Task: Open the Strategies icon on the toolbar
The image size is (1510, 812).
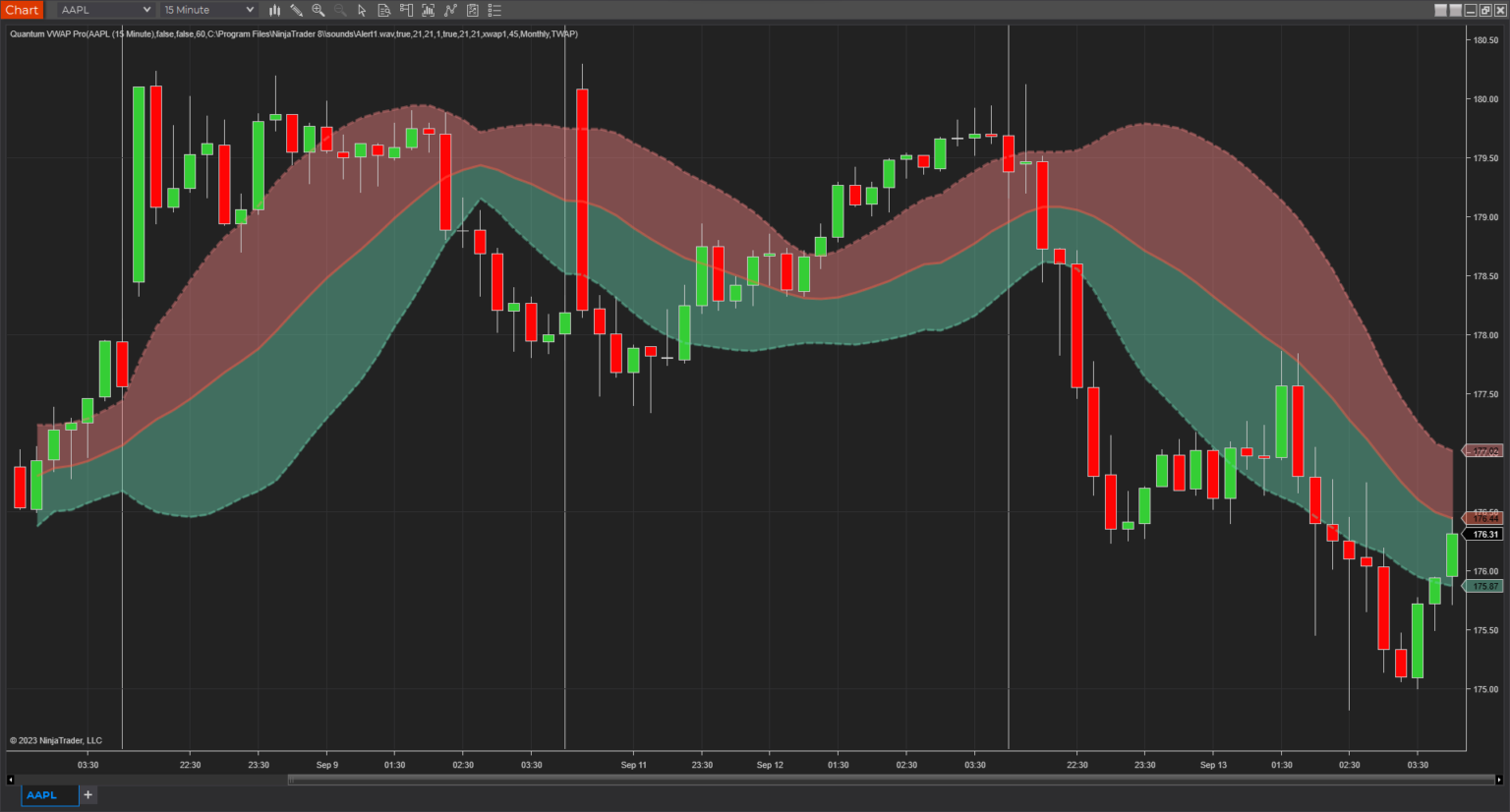Action: tap(450, 10)
